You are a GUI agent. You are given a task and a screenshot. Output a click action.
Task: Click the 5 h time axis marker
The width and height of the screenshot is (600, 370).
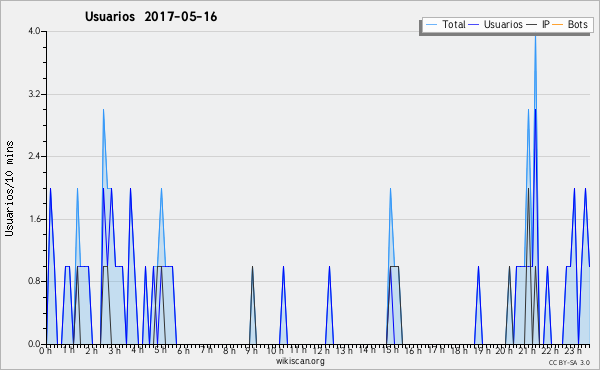(x=160, y=350)
